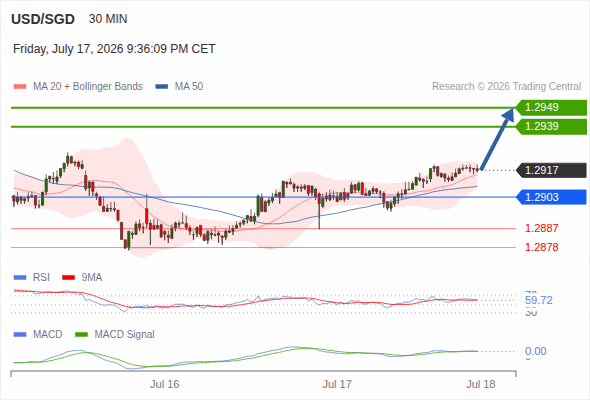Click the 9MA legend label
Screen dimensions: 590x400
pos(92,278)
